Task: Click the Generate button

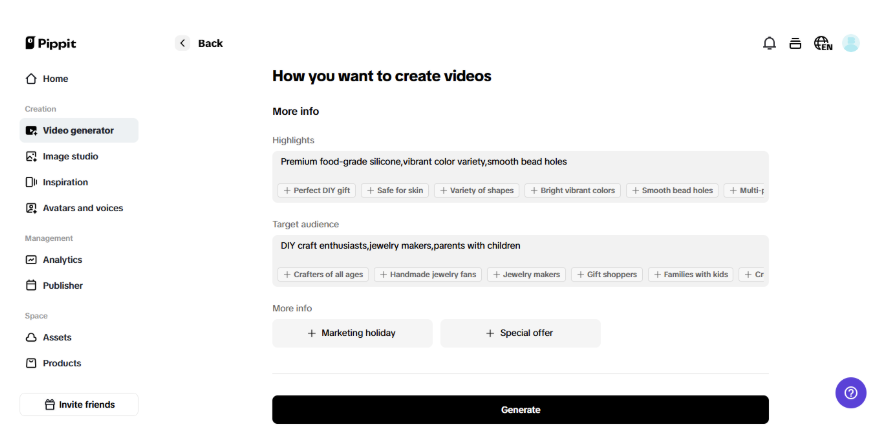Action: [520, 410]
